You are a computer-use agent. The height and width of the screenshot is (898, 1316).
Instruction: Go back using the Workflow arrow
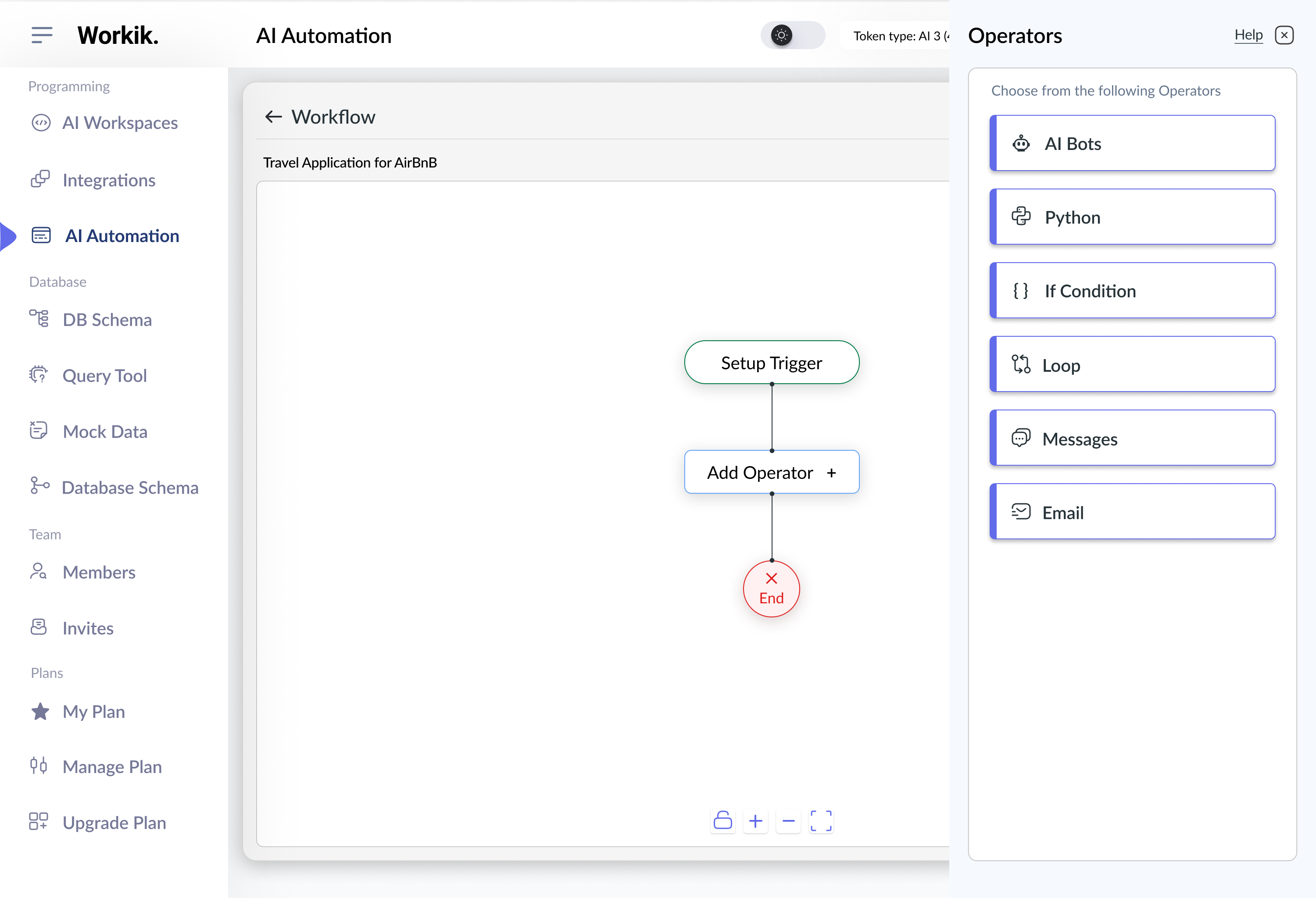[273, 117]
